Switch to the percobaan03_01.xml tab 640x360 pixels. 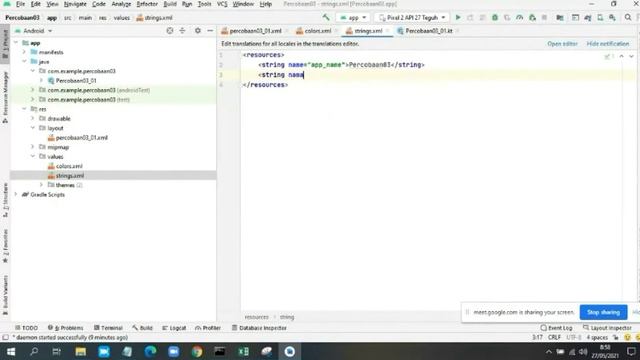(255, 31)
